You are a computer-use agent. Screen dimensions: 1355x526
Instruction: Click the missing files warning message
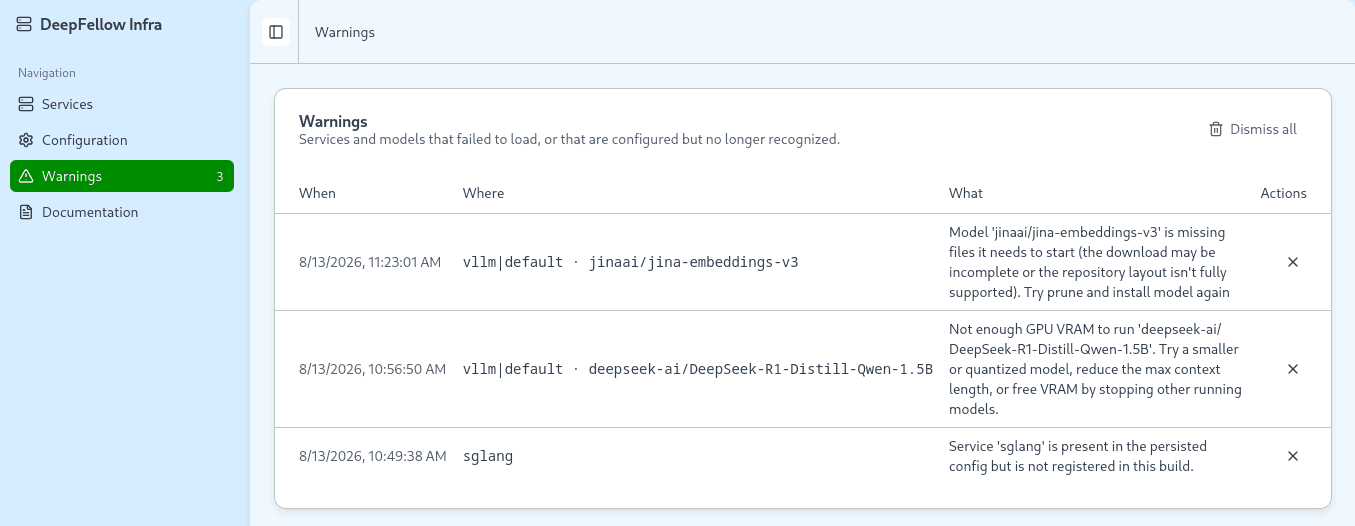pos(1089,262)
